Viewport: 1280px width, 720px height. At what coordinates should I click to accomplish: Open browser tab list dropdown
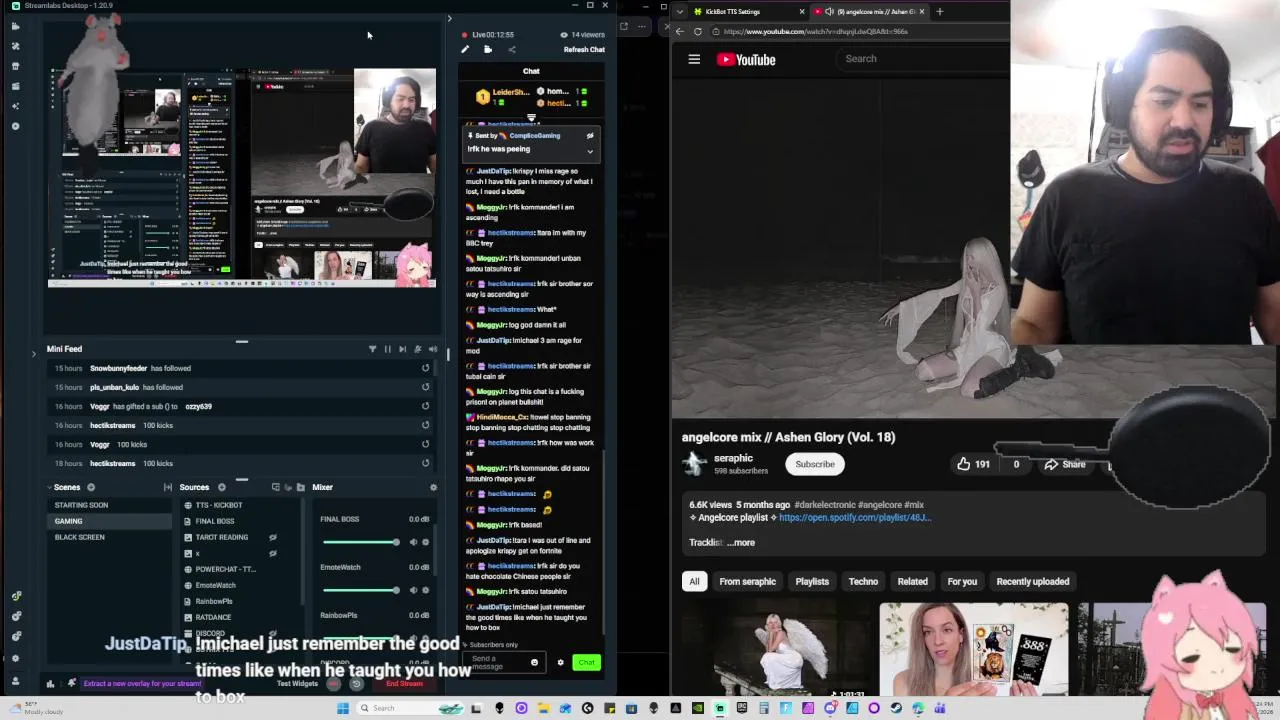(x=680, y=11)
